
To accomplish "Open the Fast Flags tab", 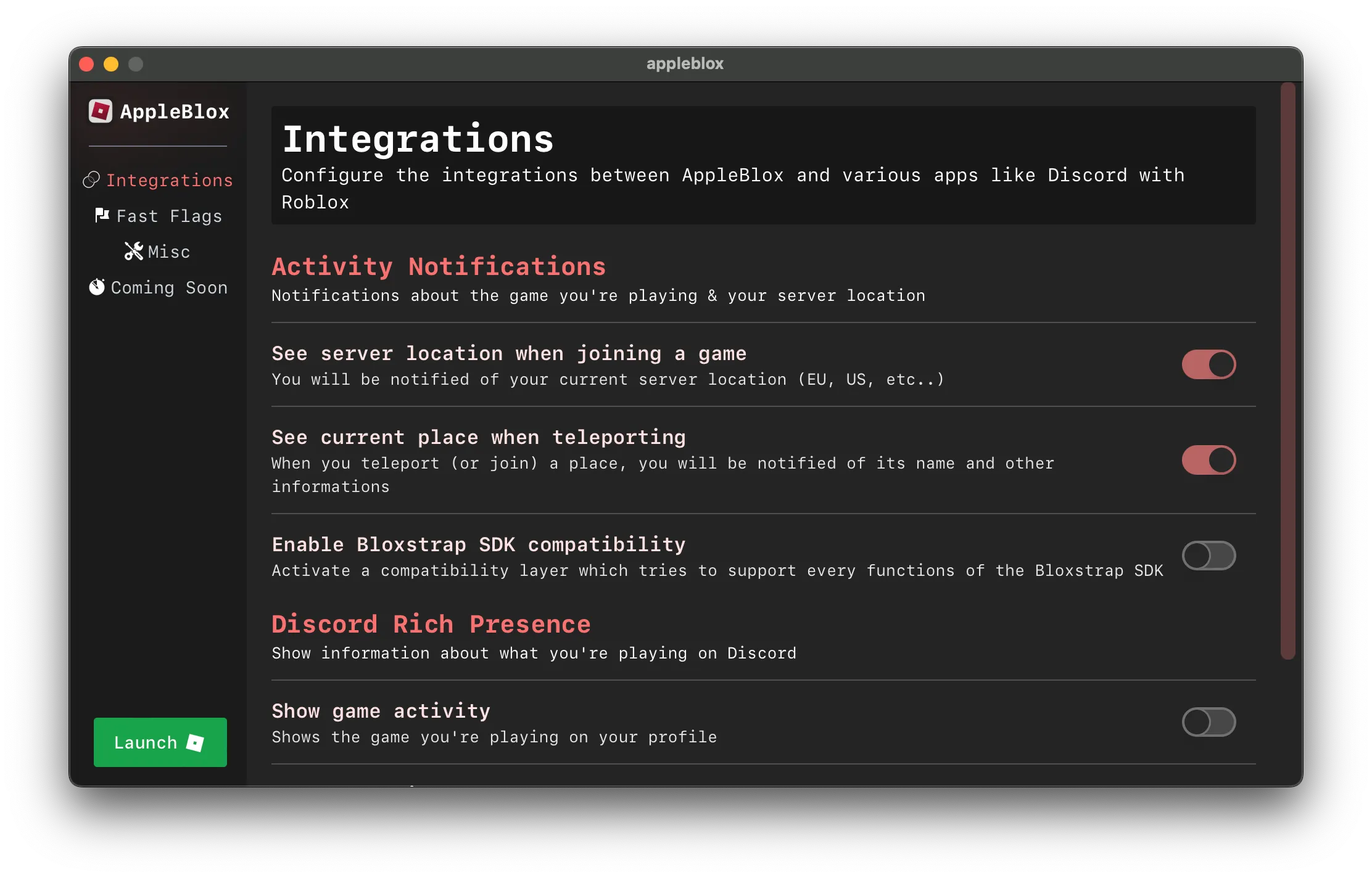I will [168, 216].
